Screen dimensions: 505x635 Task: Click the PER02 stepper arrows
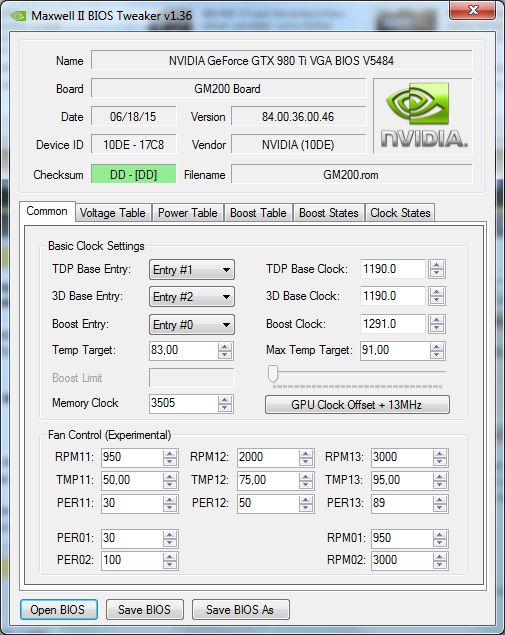pos(170,561)
